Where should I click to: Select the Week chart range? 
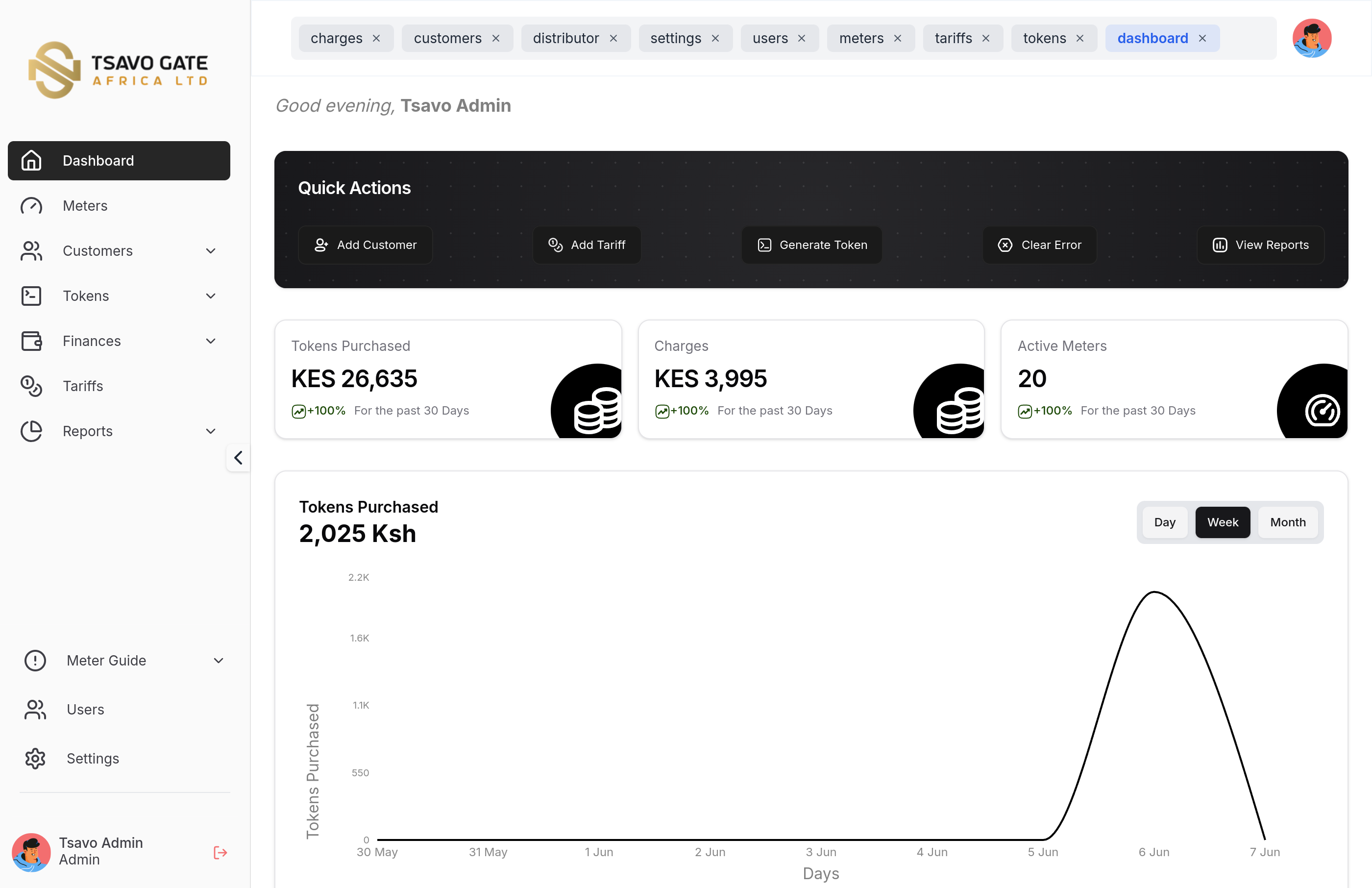click(x=1222, y=522)
